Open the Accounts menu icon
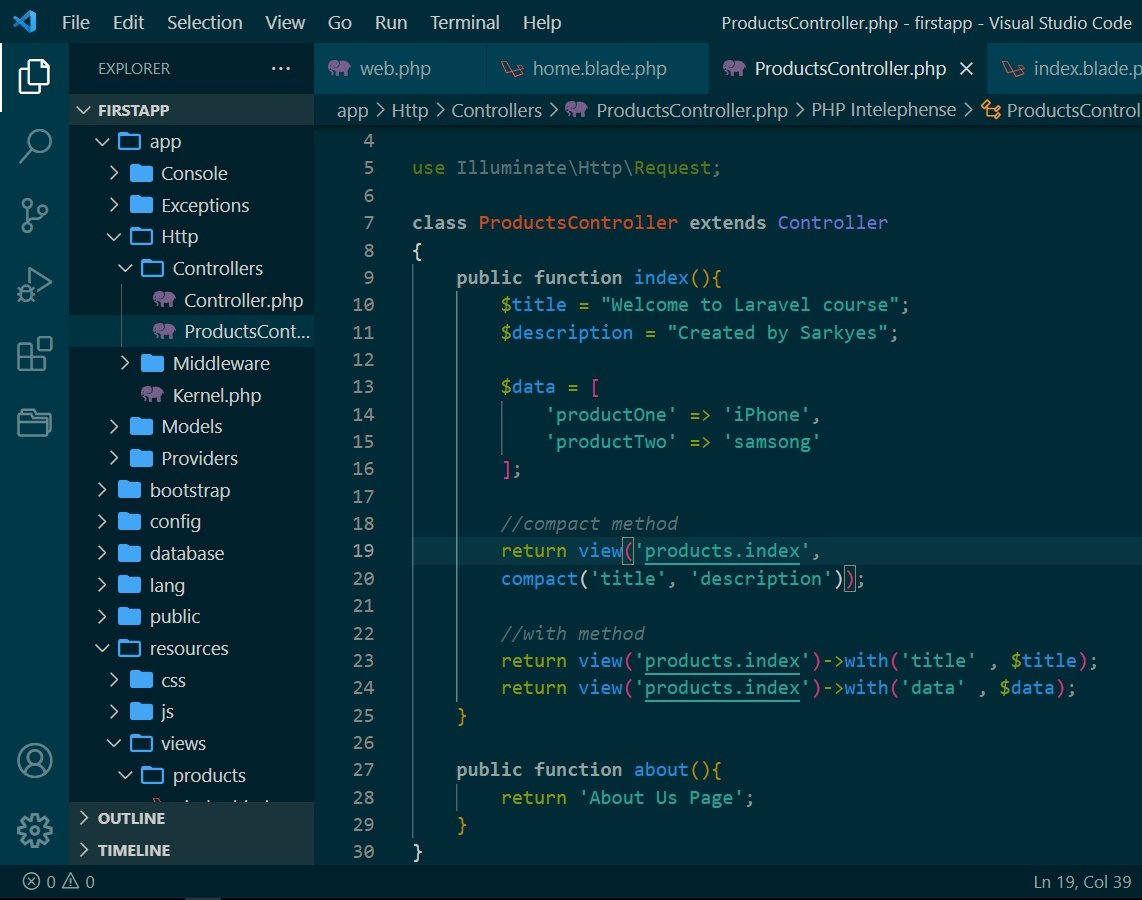The height and width of the screenshot is (900, 1142). (x=34, y=761)
